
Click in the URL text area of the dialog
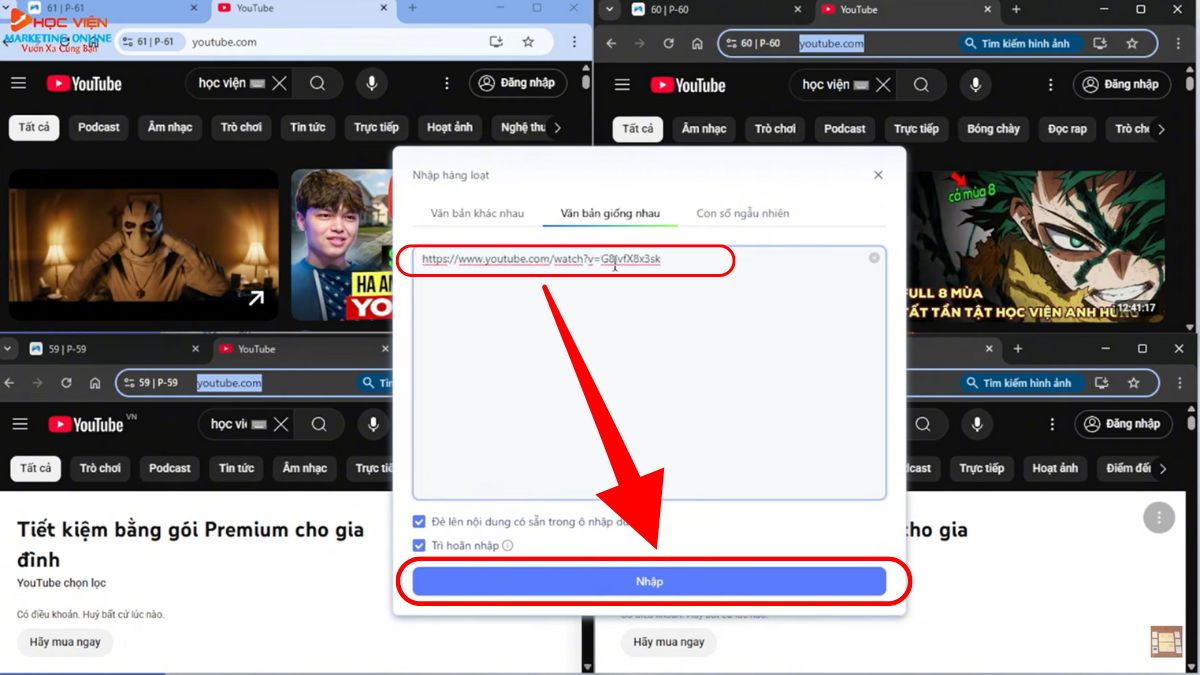pyautogui.click(x=649, y=373)
